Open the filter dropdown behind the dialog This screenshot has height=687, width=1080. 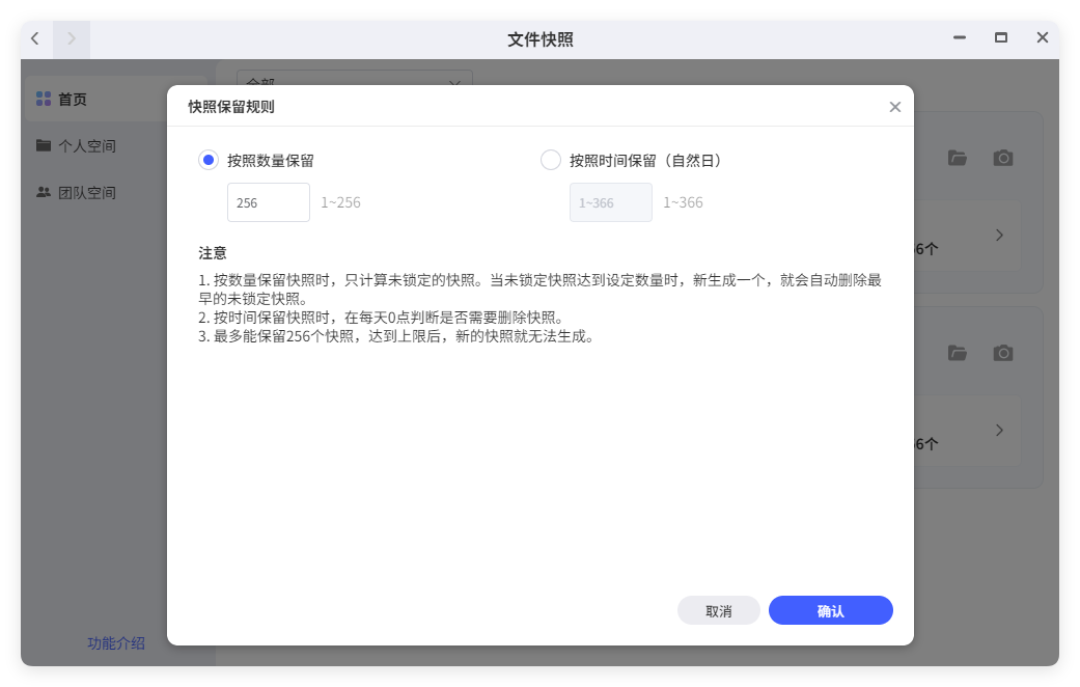(355, 77)
